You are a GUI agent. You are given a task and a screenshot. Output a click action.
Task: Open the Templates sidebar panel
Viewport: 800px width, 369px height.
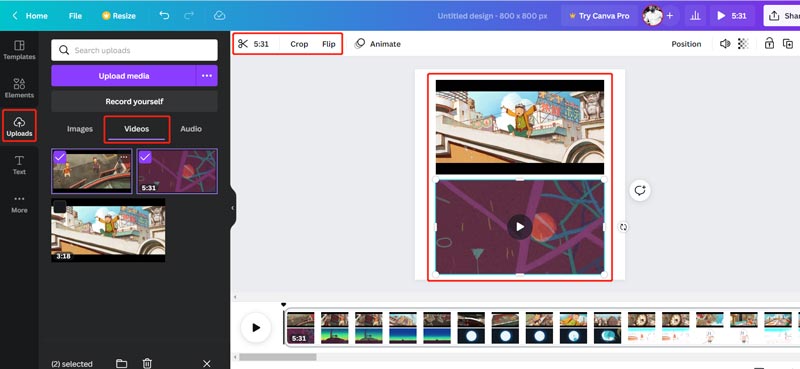pos(19,50)
